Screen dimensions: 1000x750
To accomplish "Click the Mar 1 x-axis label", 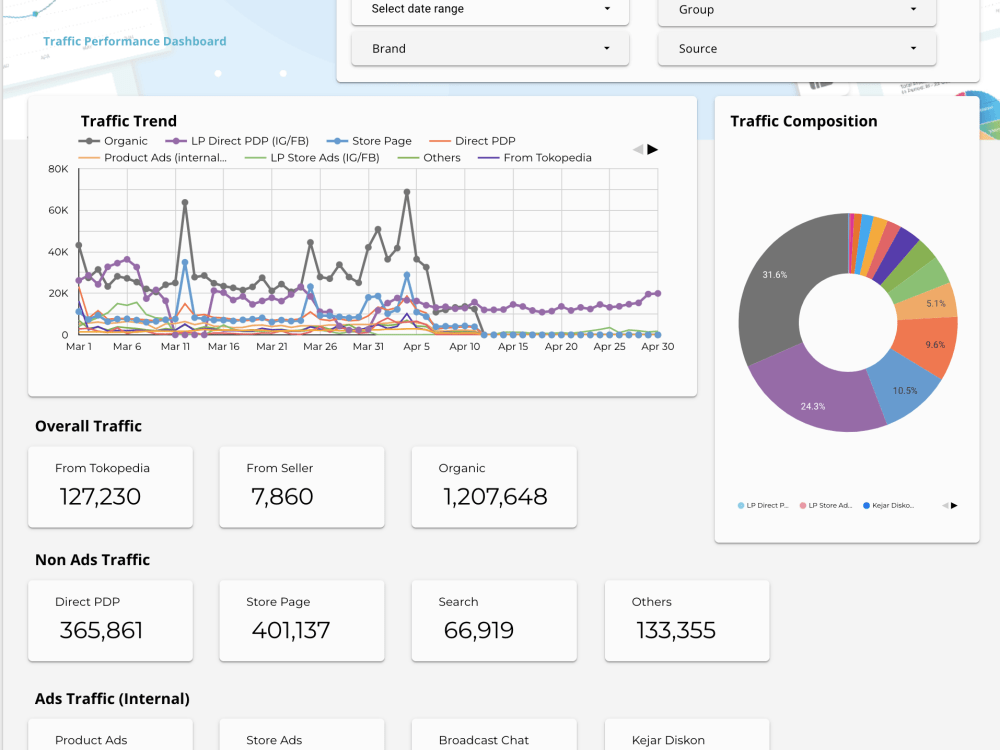I will click(x=79, y=346).
